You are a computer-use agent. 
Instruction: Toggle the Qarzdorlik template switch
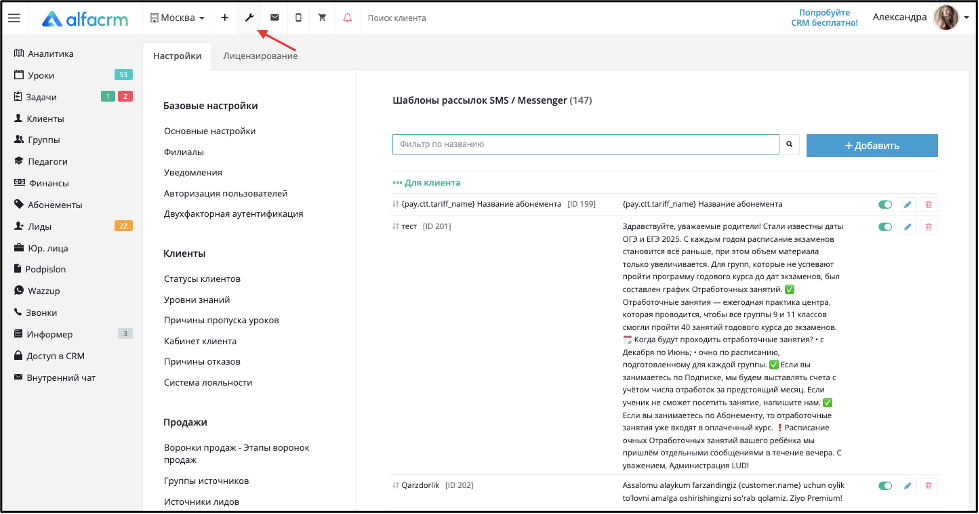click(x=885, y=485)
